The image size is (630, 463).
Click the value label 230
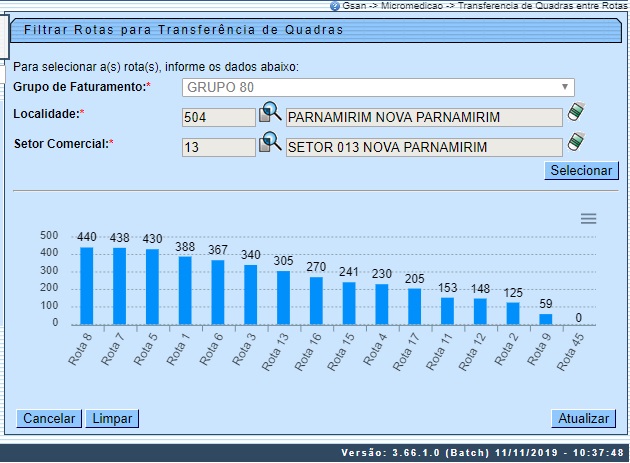point(382,274)
